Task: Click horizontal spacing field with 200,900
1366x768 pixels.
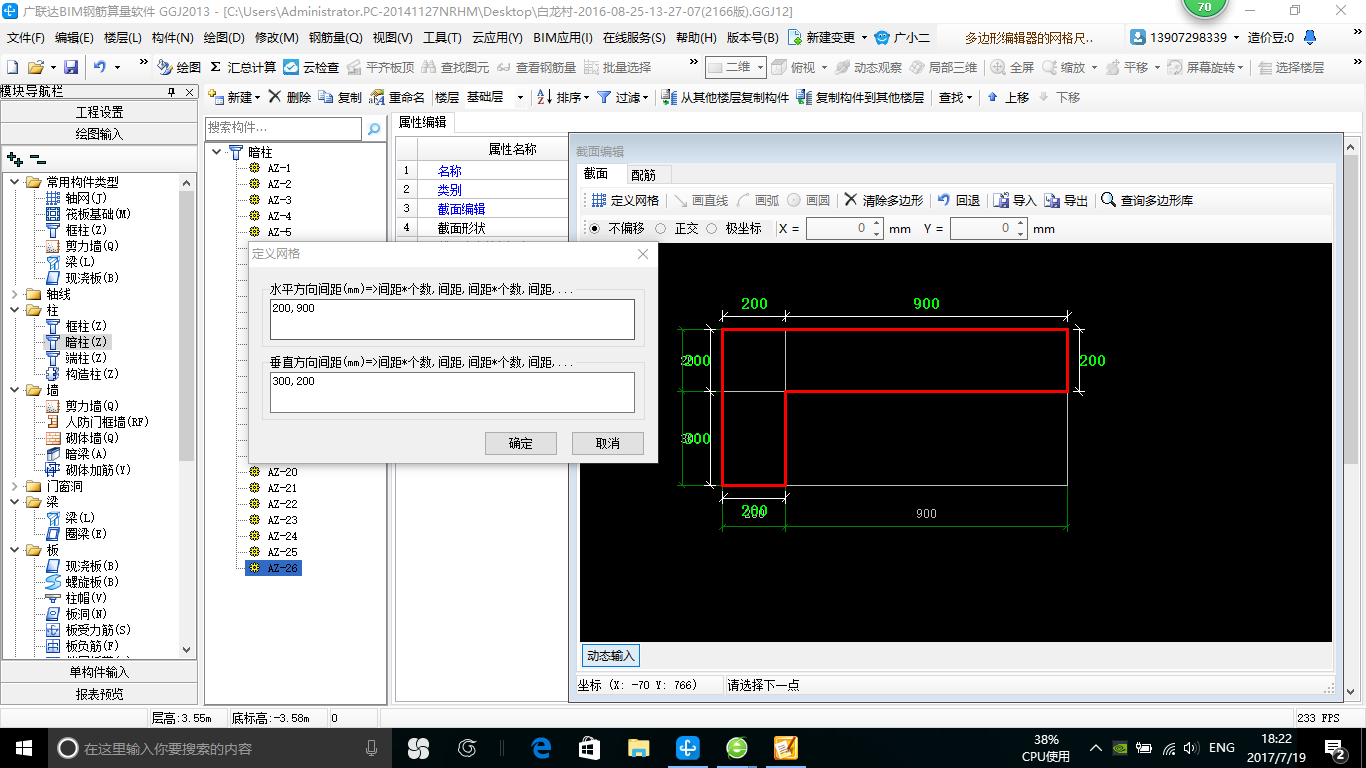Action: 452,319
